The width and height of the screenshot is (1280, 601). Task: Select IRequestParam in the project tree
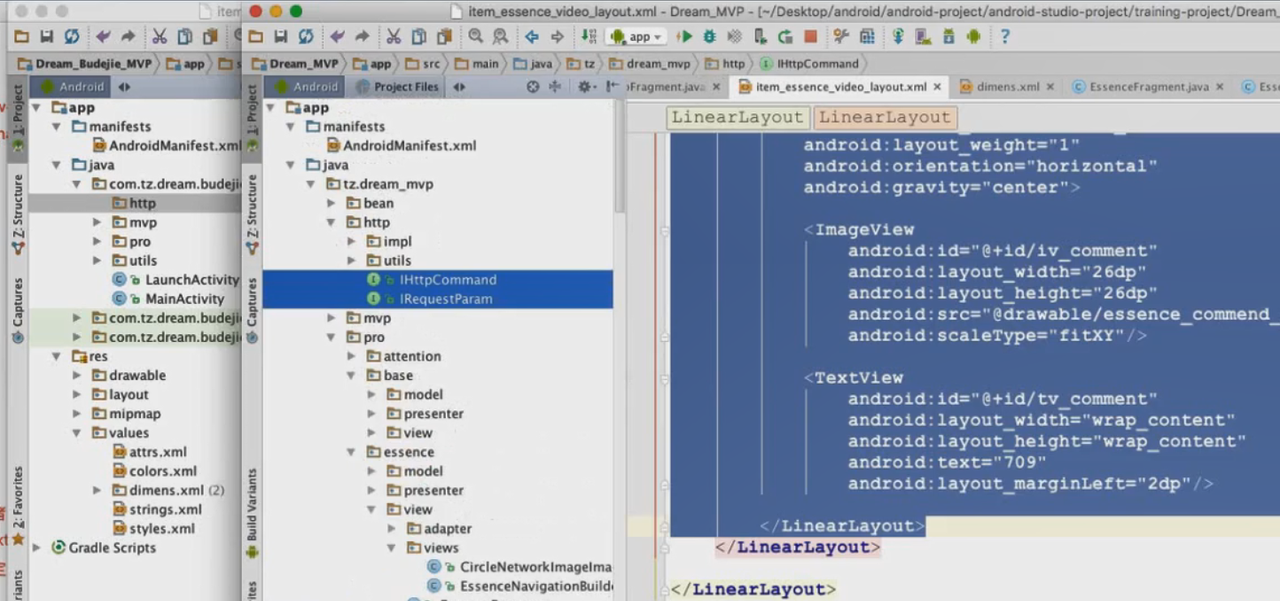tap(446, 299)
